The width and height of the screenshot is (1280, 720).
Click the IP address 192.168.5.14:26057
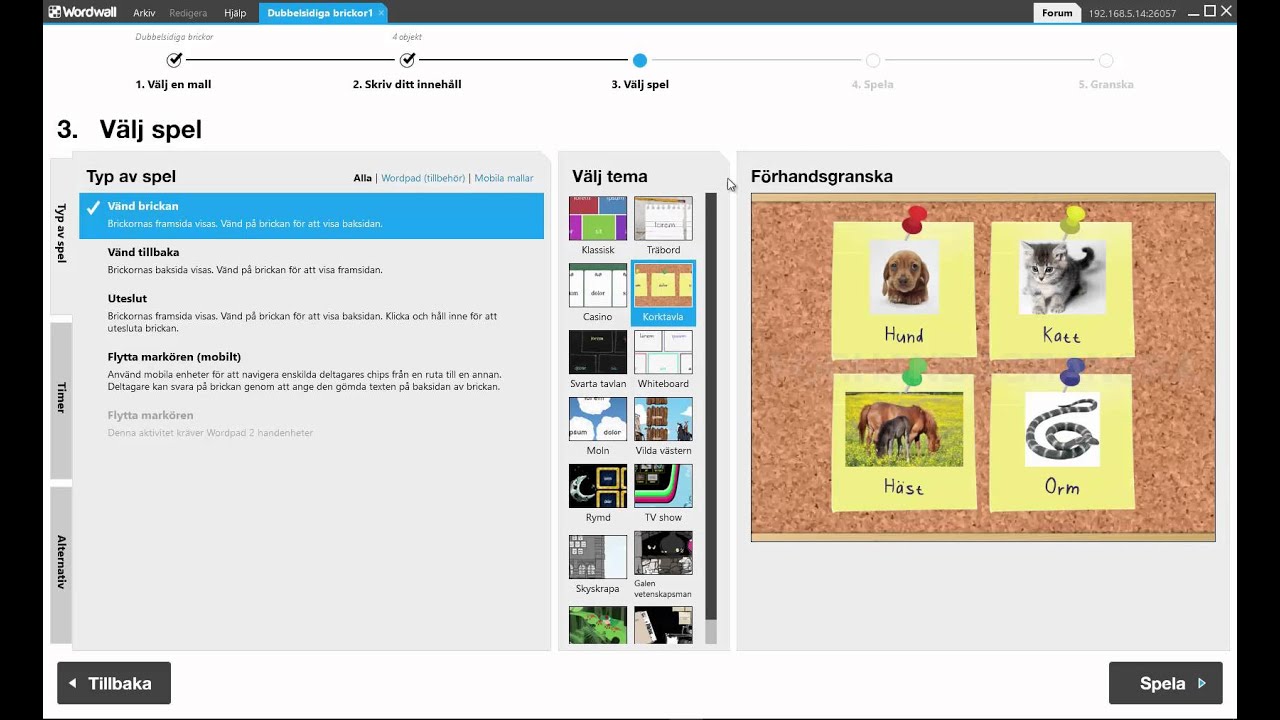tap(1132, 13)
